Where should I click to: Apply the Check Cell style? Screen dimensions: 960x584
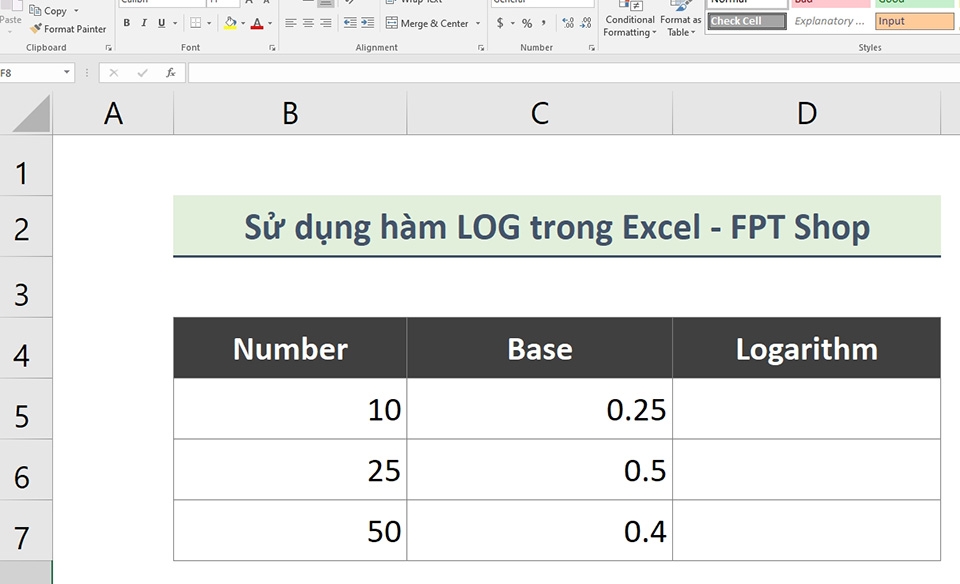coord(747,21)
